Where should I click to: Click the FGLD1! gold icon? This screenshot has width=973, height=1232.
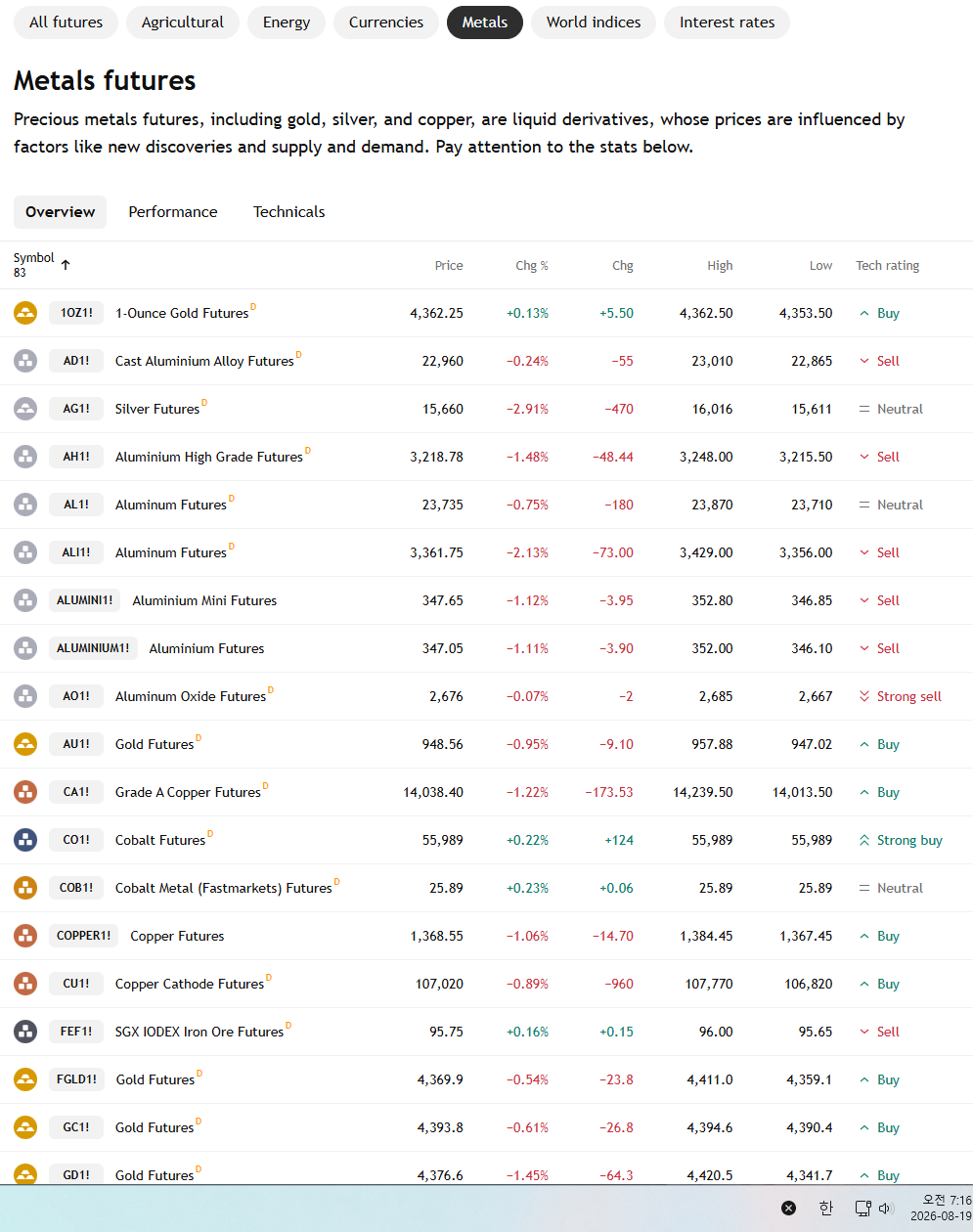pos(25,1079)
